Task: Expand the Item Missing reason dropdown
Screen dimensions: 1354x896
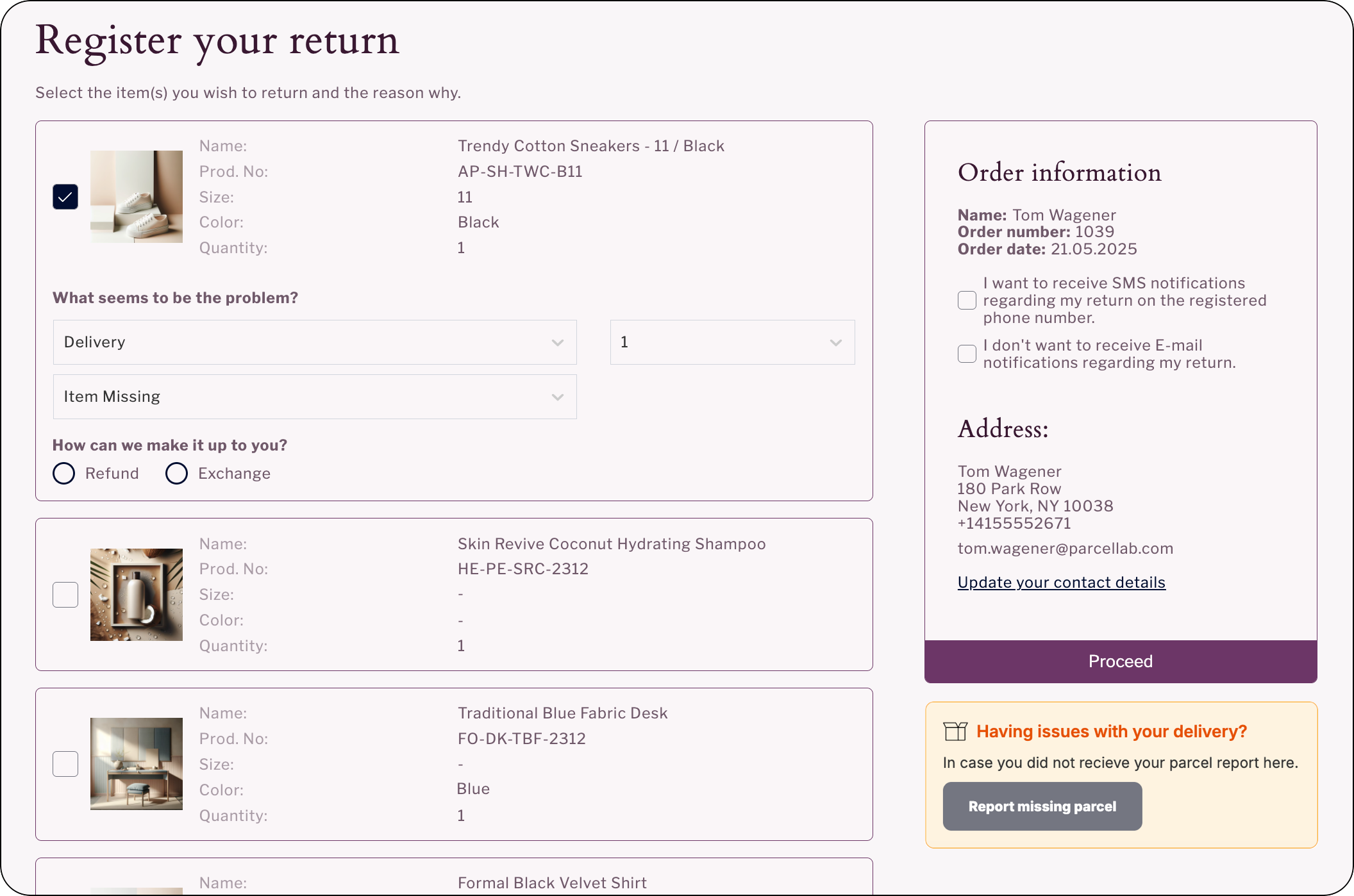Action: coord(315,397)
